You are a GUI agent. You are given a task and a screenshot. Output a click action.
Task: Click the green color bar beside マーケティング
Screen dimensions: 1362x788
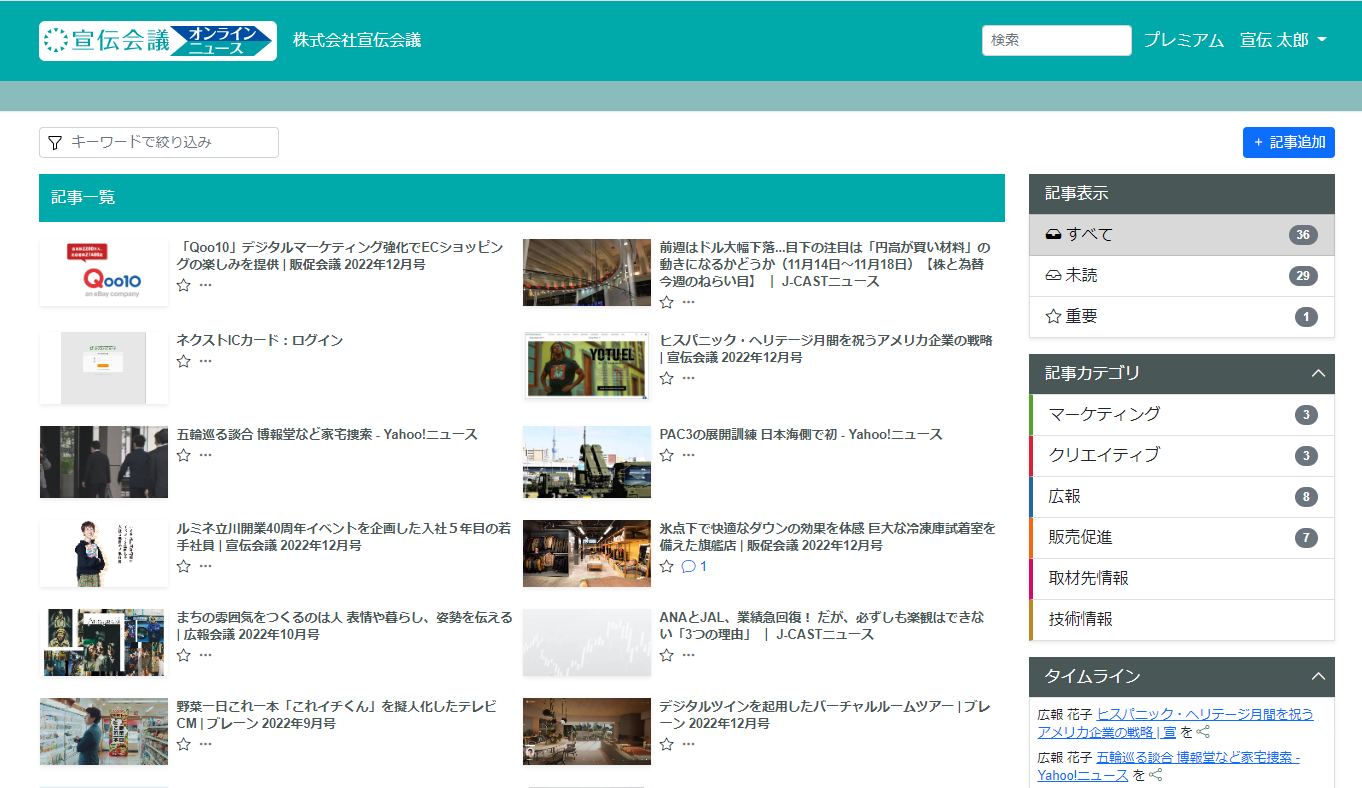[1031, 414]
